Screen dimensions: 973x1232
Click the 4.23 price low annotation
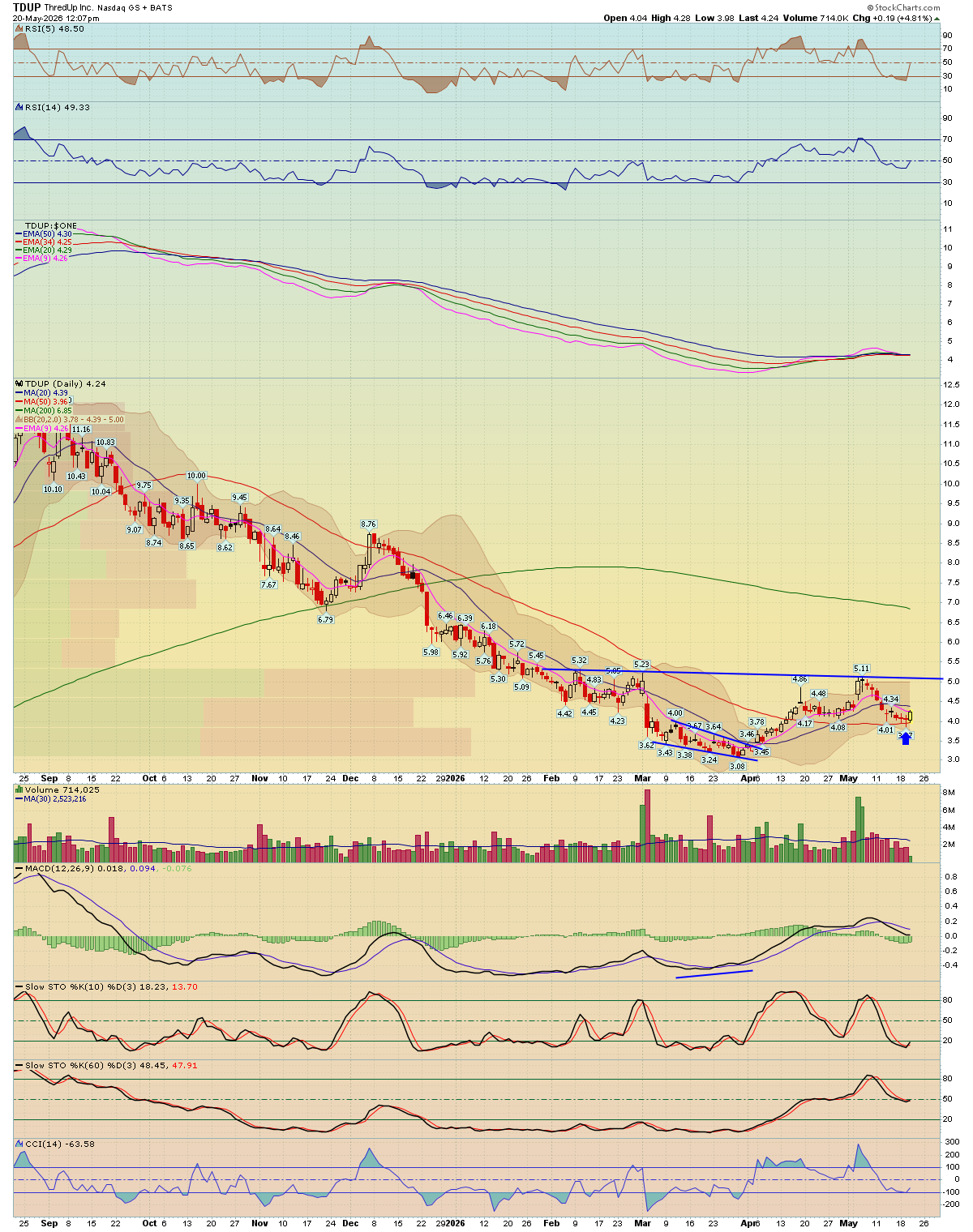click(x=618, y=721)
